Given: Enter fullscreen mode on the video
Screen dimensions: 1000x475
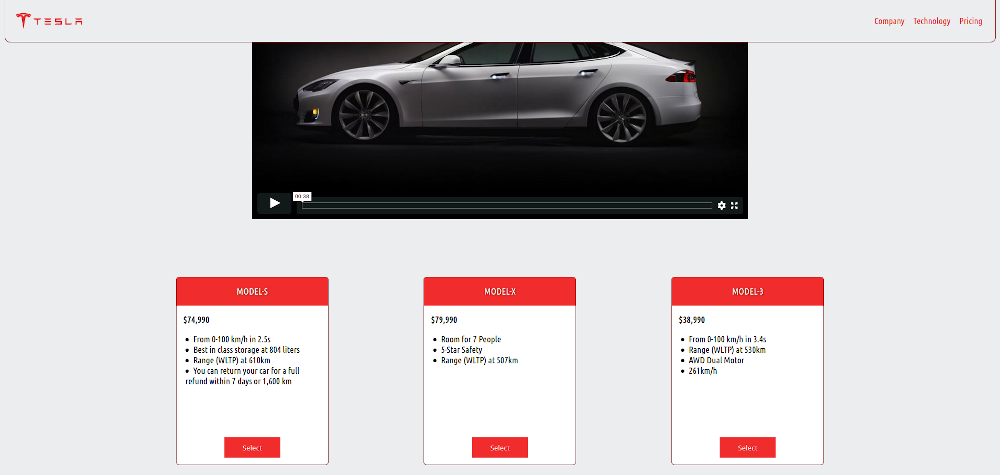Looking at the screenshot, I should [734, 205].
